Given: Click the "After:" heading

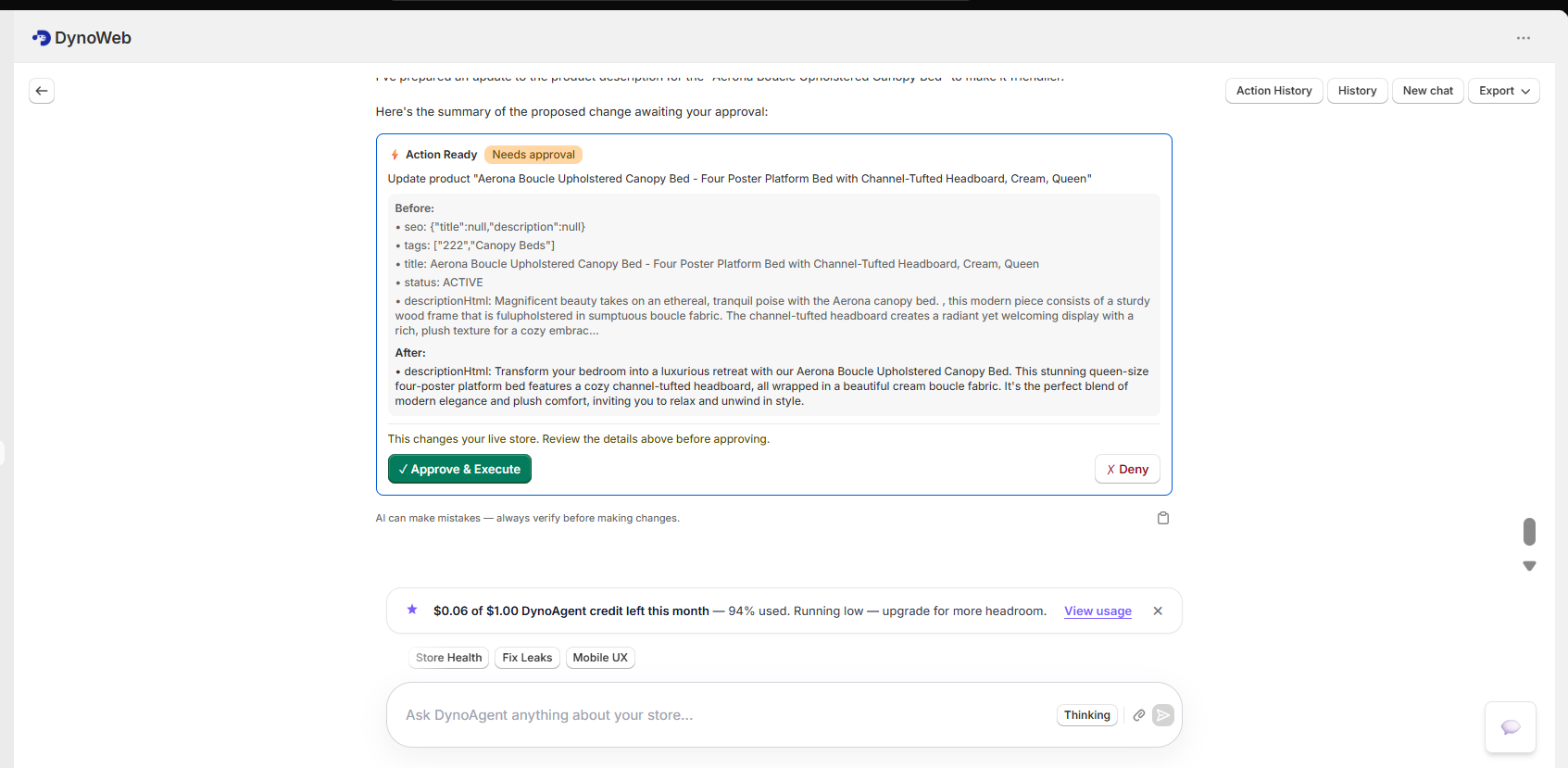Looking at the screenshot, I should 410,353.
